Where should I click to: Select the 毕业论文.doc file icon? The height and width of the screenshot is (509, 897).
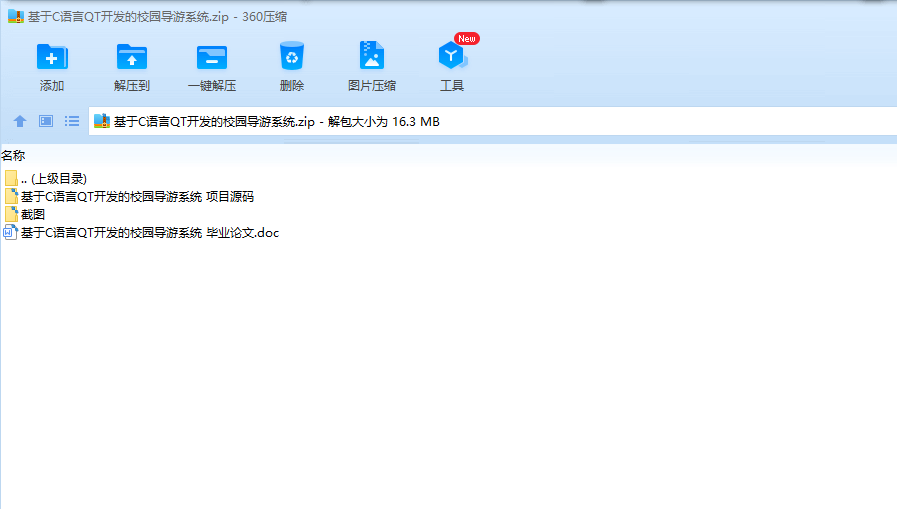[x=10, y=232]
